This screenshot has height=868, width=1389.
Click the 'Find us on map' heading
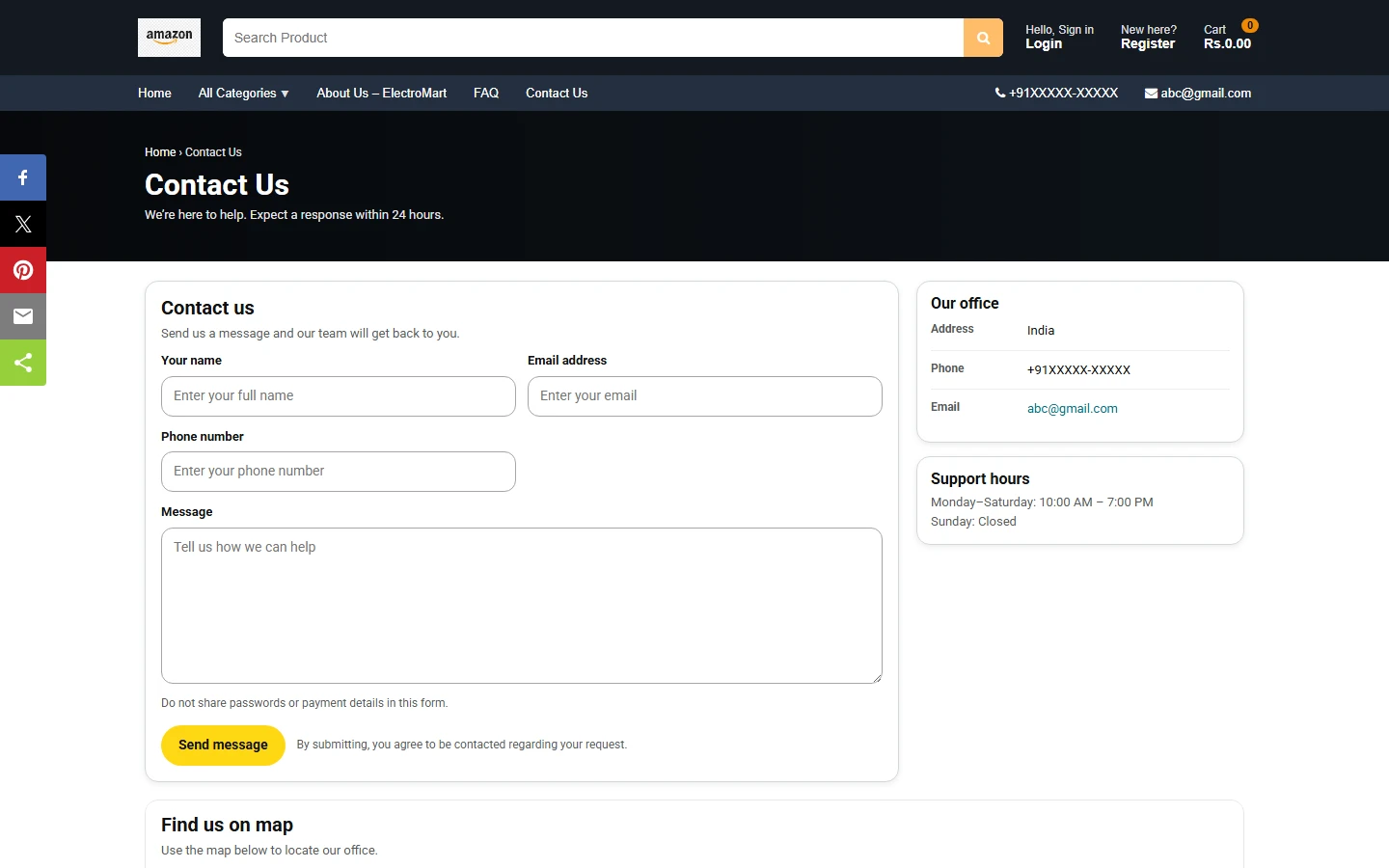(x=227, y=826)
